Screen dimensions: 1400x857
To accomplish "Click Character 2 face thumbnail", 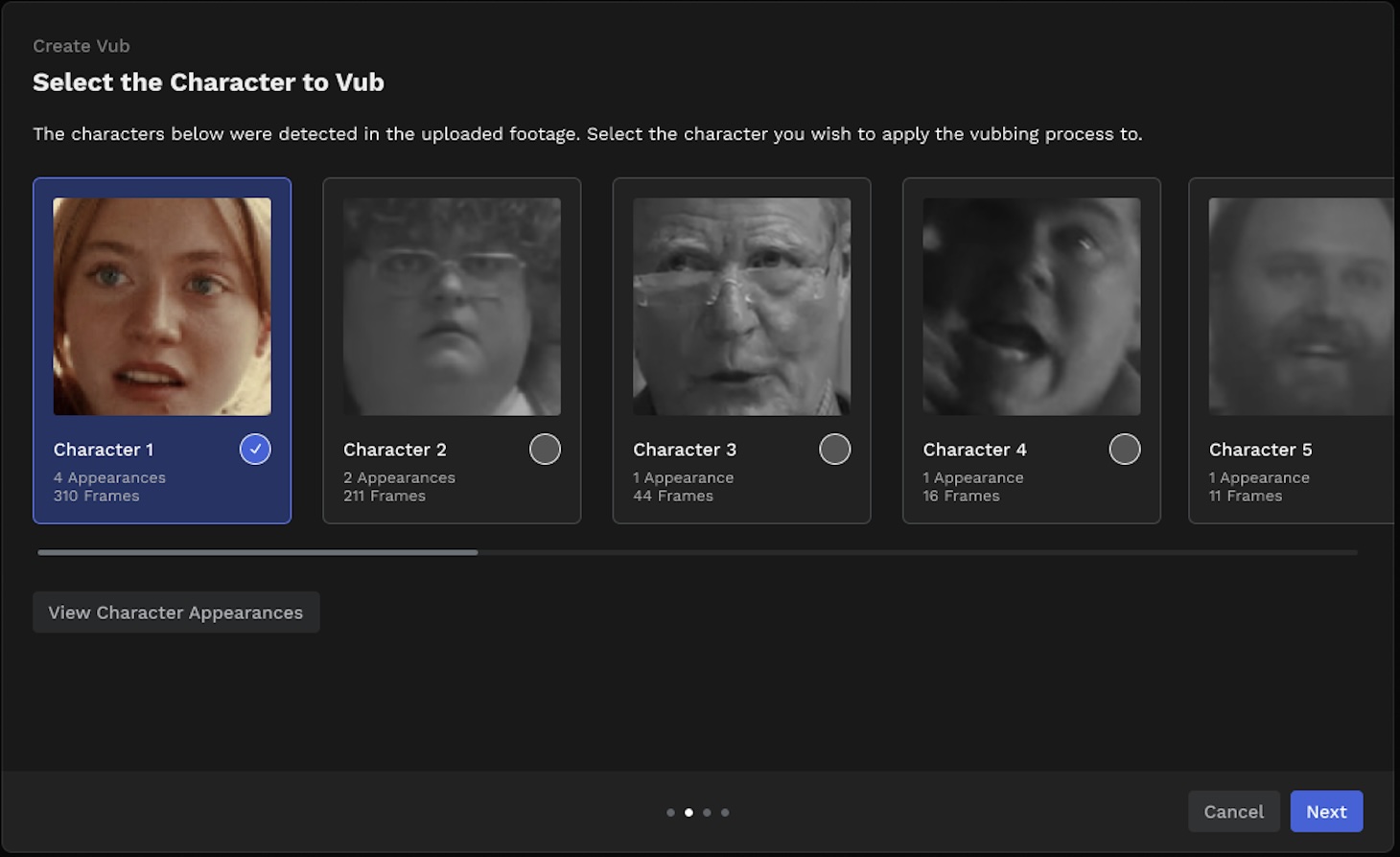I will coord(452,307).
